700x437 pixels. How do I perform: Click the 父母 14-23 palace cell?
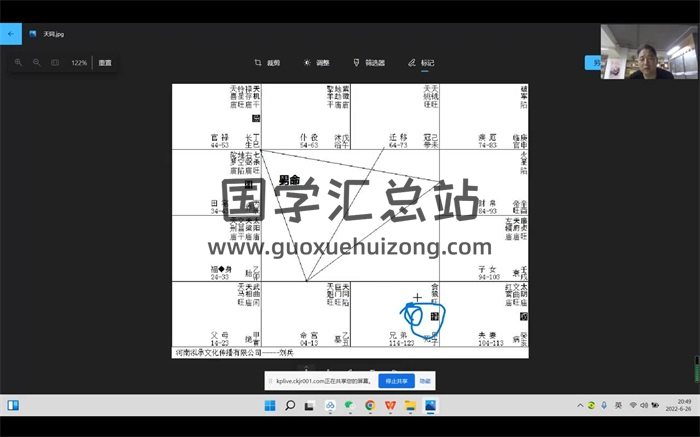(x=217, y=314)
